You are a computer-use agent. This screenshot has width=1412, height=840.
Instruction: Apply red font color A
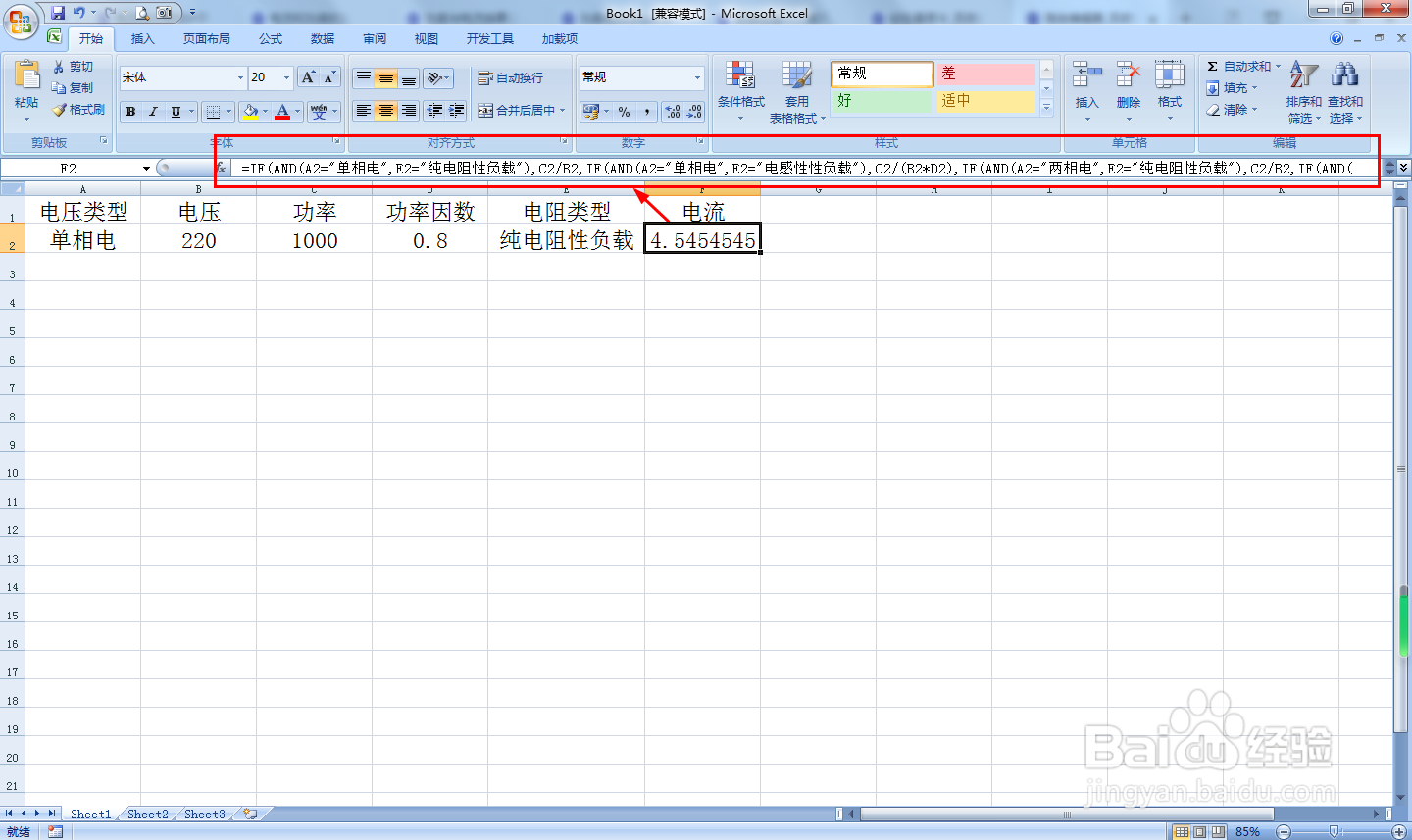[x=282, y=112]
